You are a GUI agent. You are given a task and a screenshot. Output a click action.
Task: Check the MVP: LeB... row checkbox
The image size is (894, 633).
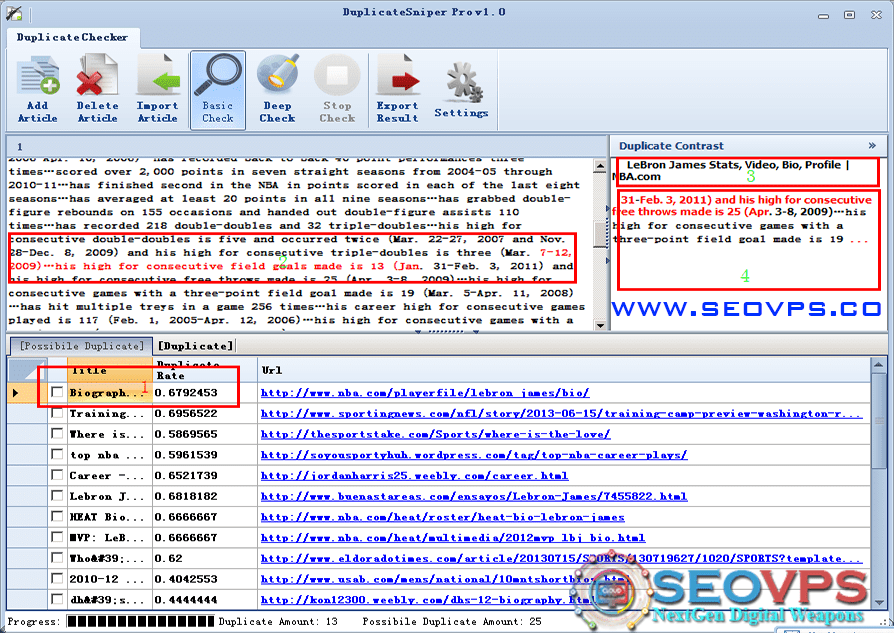[57, 537]
